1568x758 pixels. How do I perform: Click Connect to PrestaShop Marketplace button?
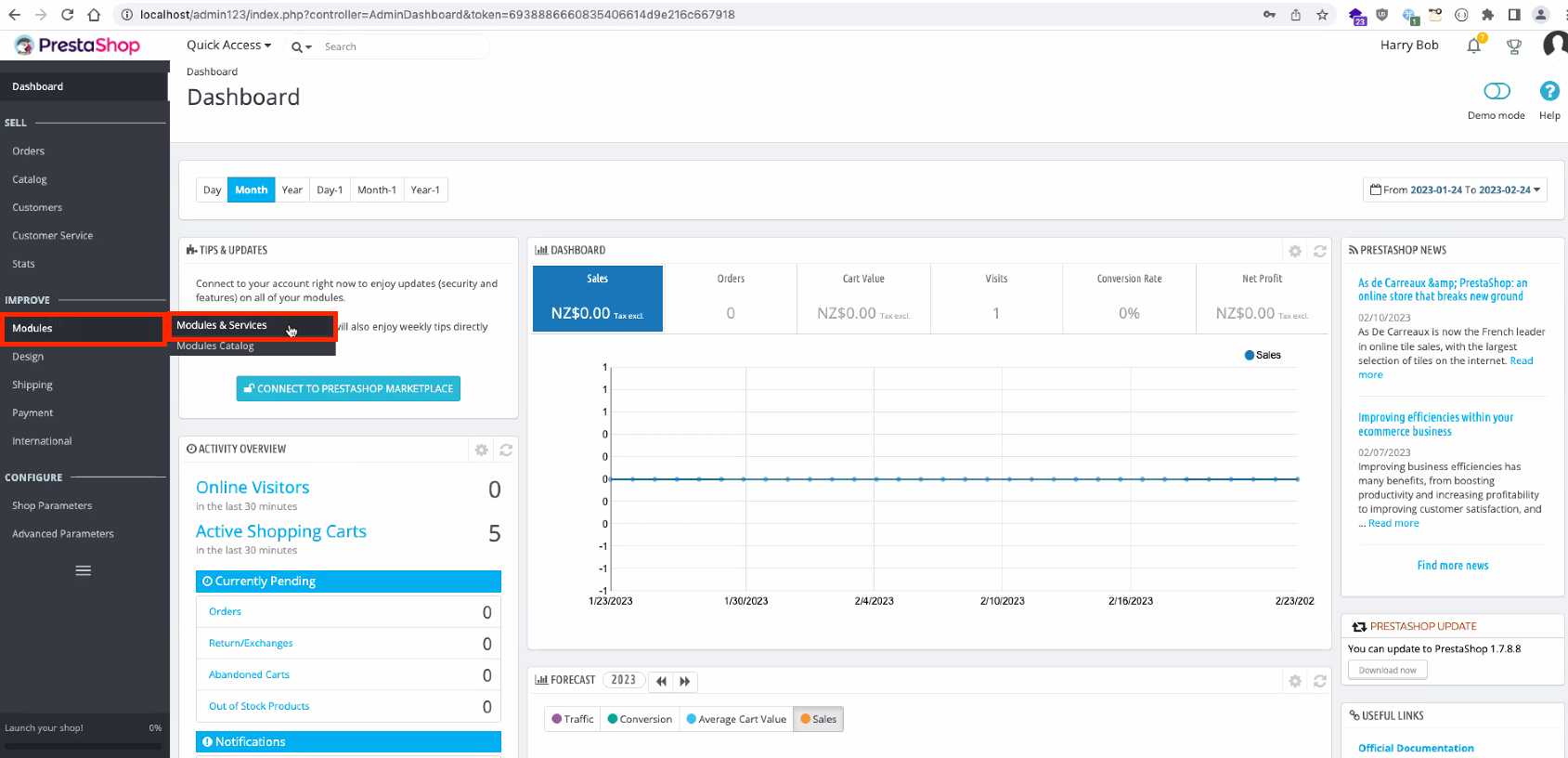pos(348,388)
